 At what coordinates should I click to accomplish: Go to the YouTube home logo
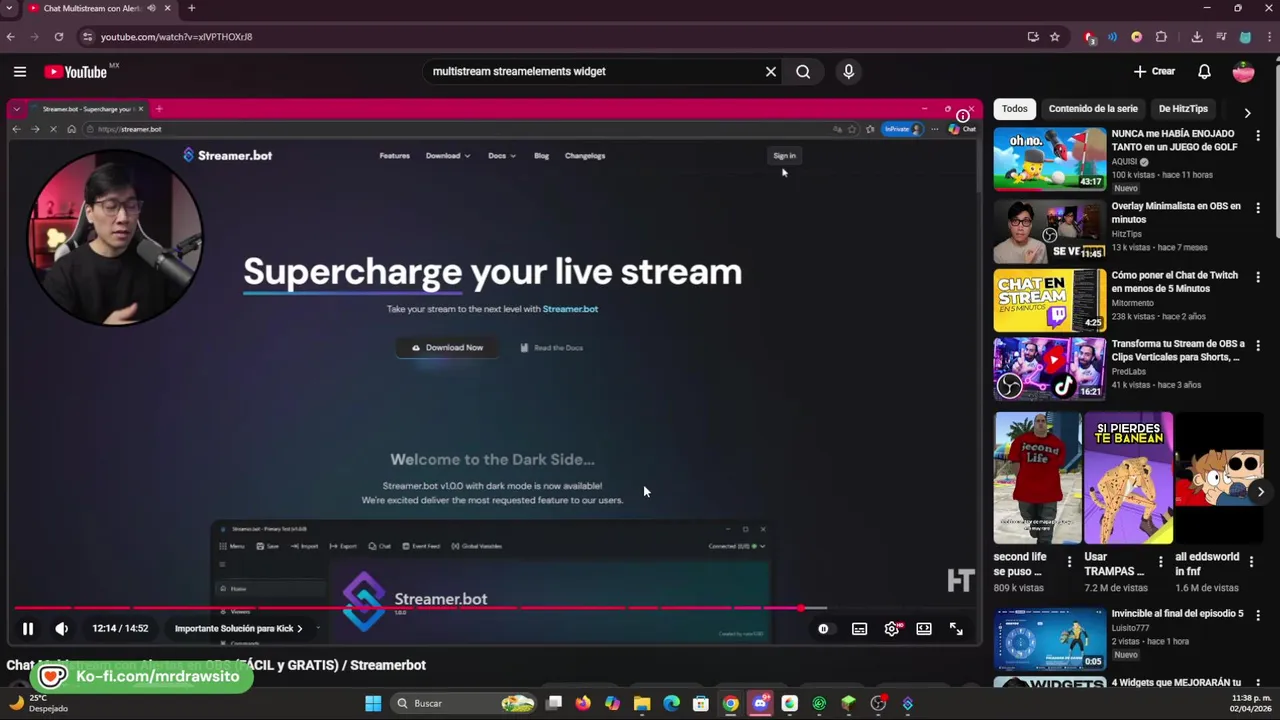[x=76, y=71]
